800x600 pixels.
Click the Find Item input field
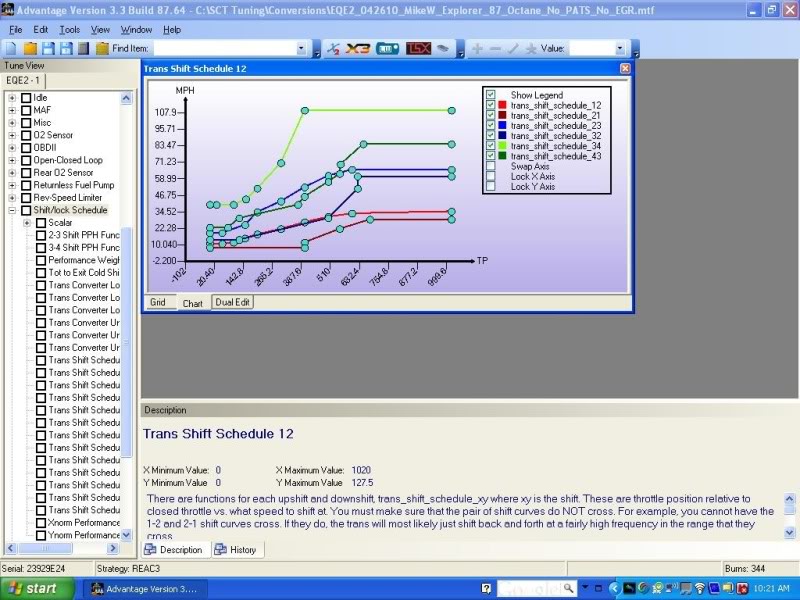[224, 48]
